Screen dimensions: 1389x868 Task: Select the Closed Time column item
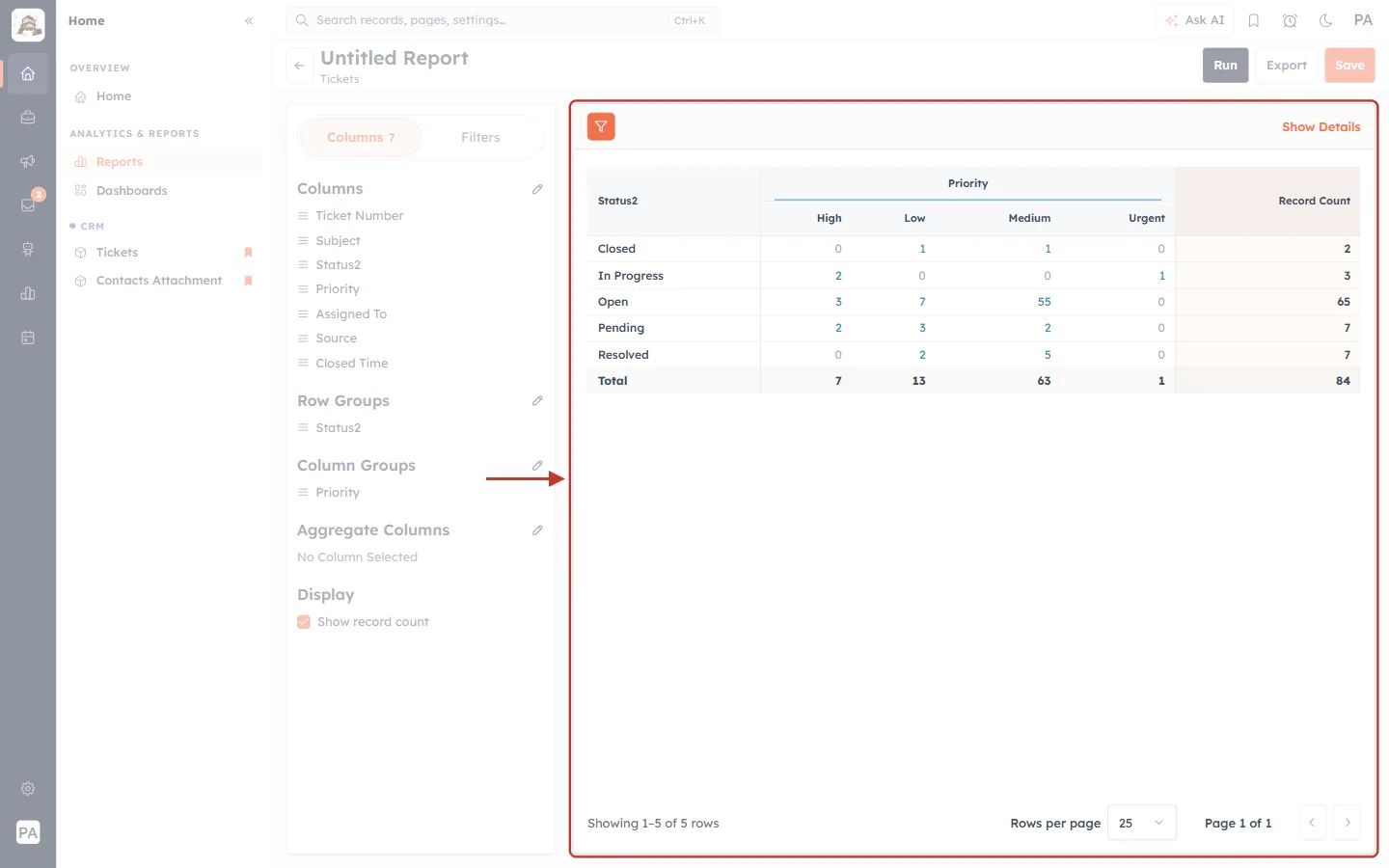pyautogui.click(x=351, y=364)
